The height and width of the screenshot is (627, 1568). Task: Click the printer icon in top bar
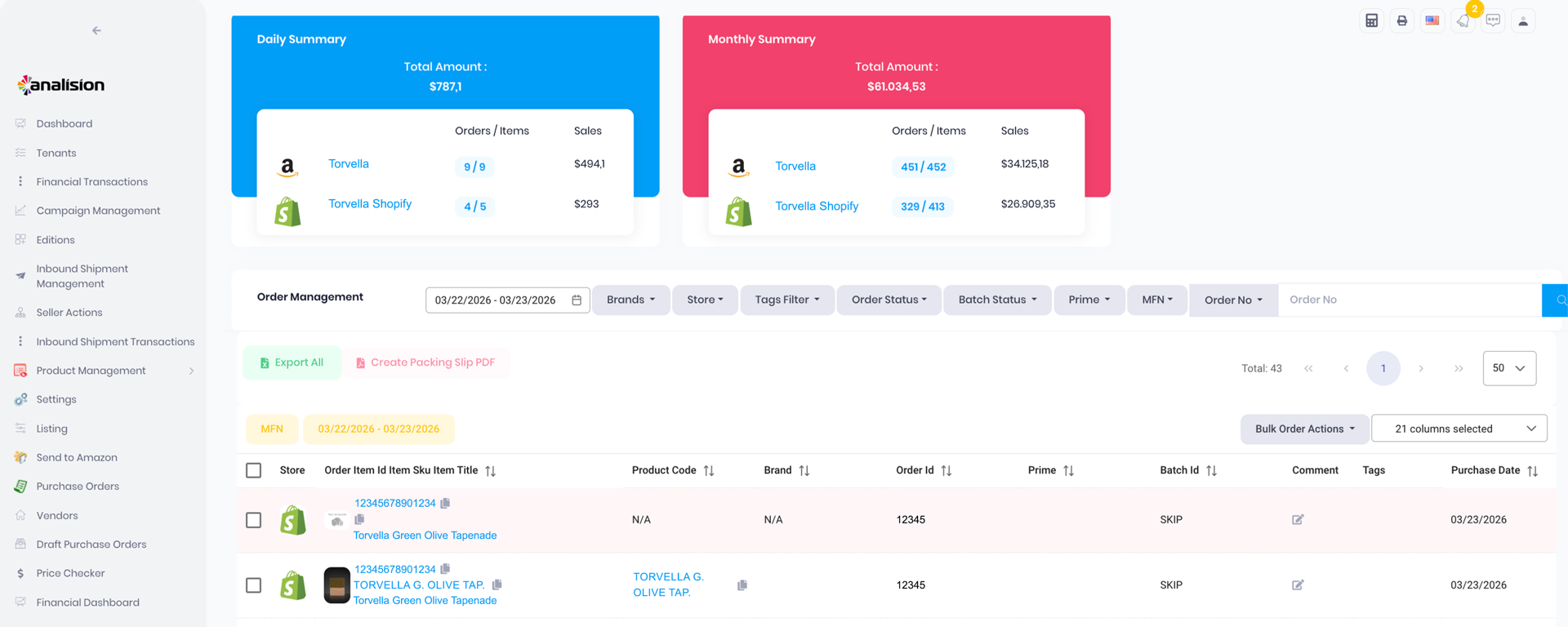click(1401, 21)
